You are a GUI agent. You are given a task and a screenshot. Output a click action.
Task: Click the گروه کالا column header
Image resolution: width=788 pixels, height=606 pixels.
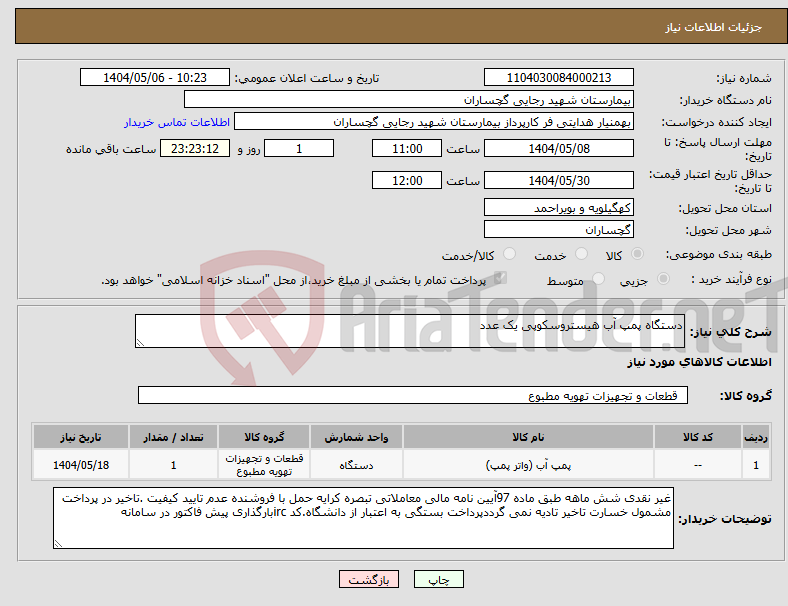[264, 437]
